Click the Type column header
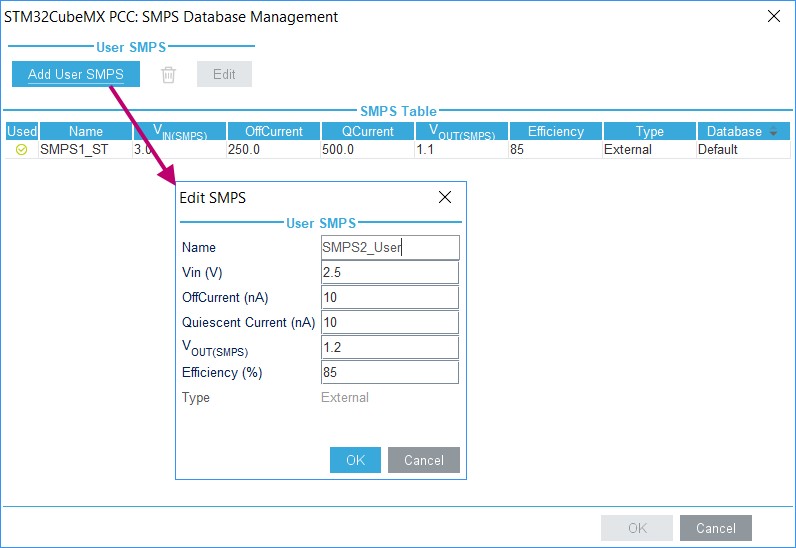The width and height of the screenshot is (796, 548). (x=650, y=132)
